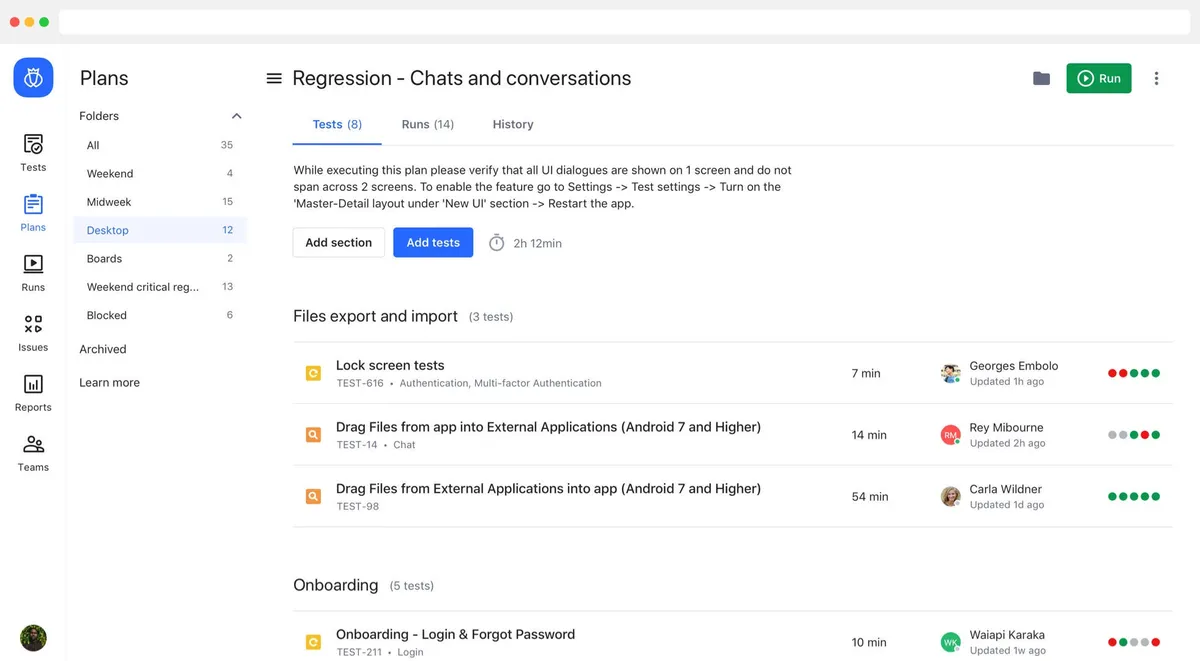
Task: Open the Tests section in sidebar
Action: 33,152
